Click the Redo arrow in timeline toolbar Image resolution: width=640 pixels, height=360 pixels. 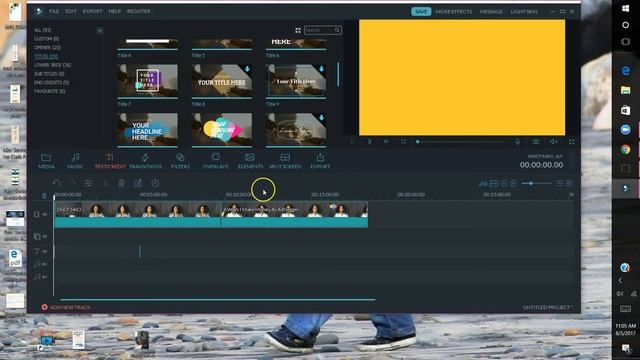point(72,183)
